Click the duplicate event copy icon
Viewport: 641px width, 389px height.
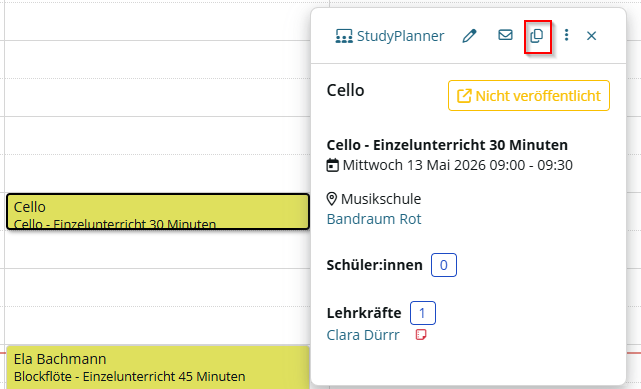click(x=537, y=36)
